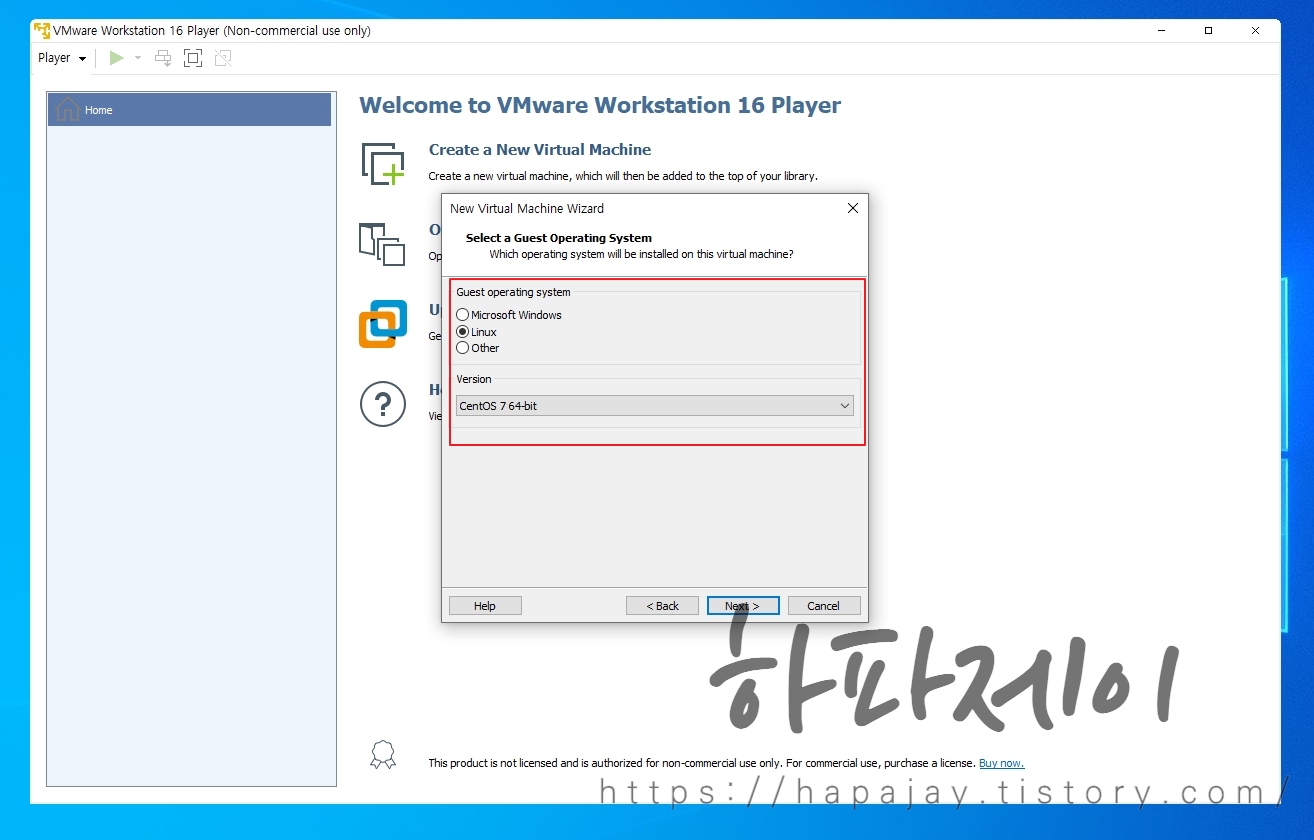
Task: Open Create a New Virtual Machine link
Action: tap(540, 150)
